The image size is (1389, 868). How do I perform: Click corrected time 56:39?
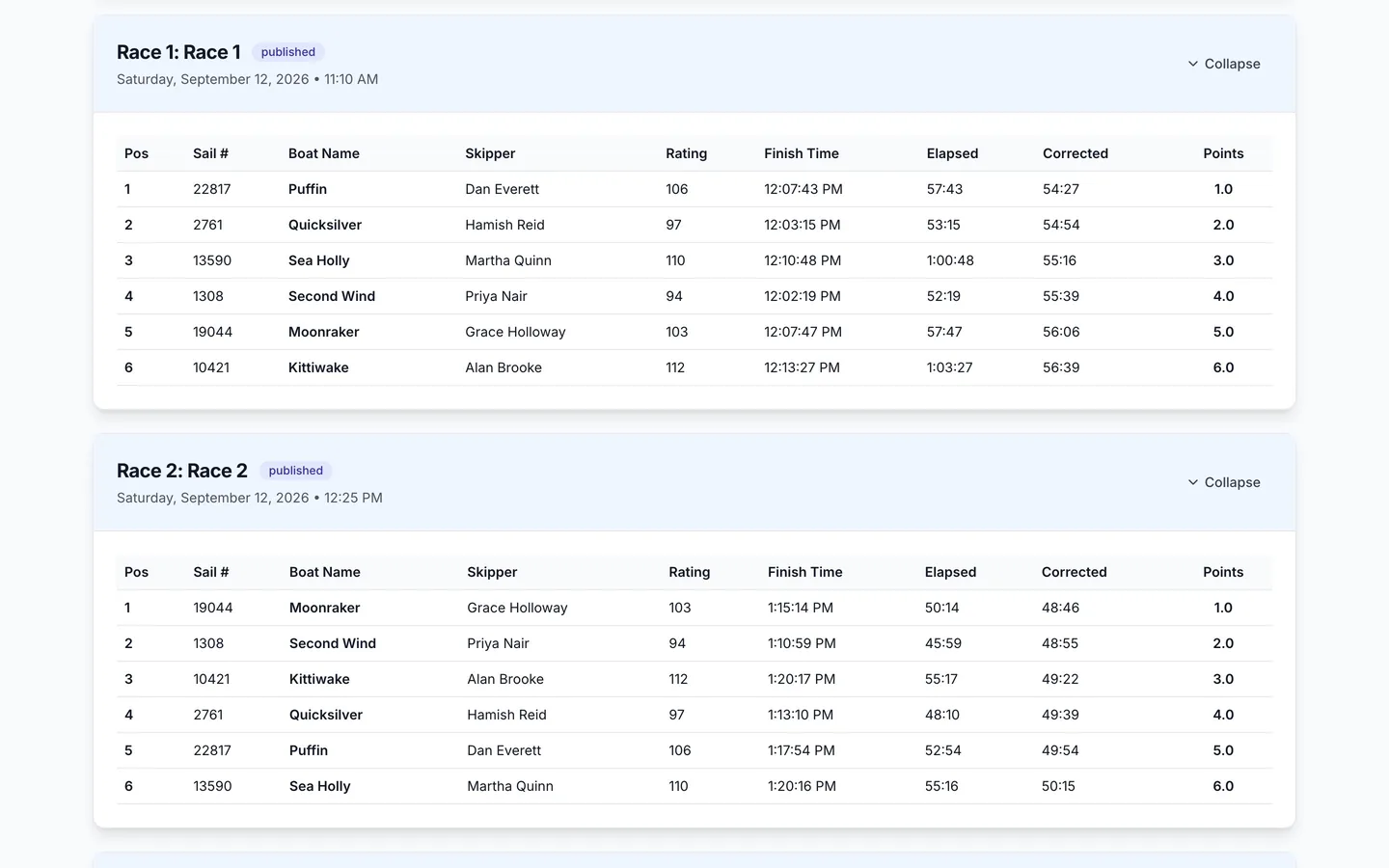coord(1061,367)
